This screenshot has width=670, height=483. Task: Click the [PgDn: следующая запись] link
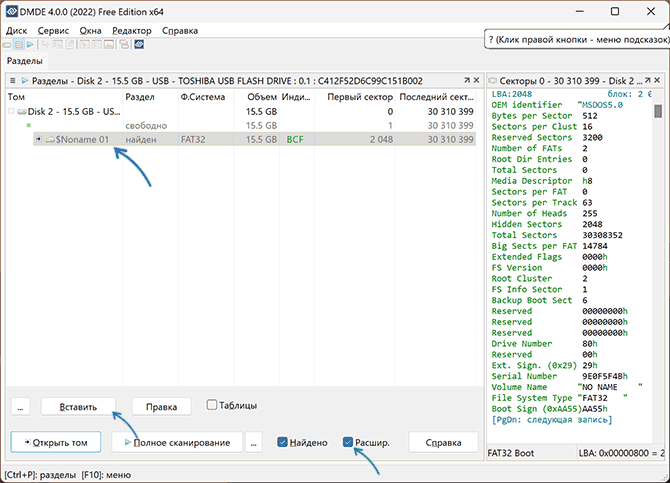click(552, 420)
